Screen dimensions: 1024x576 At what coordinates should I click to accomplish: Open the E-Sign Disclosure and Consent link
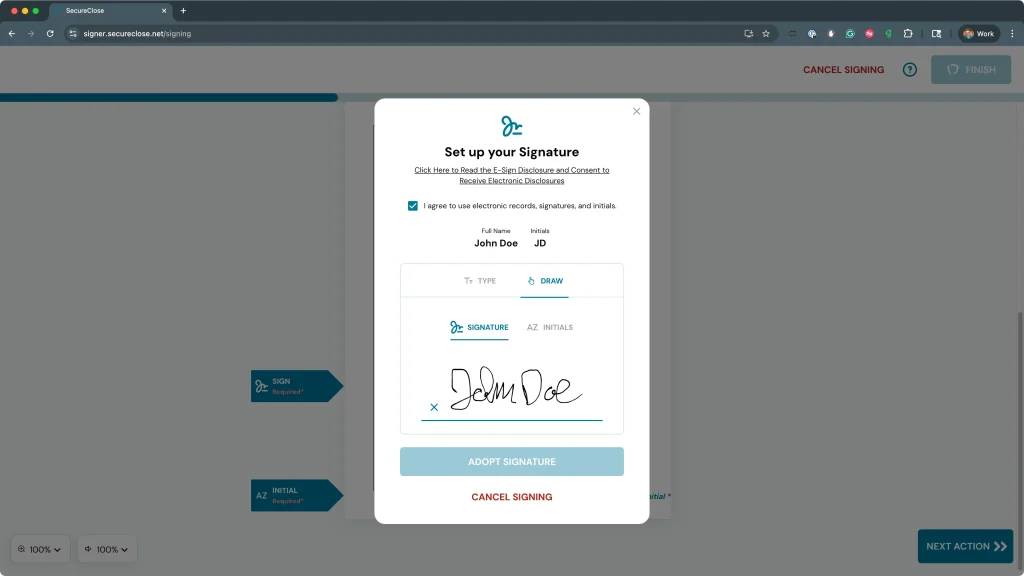pyautogui.click(x=511, y=175)
